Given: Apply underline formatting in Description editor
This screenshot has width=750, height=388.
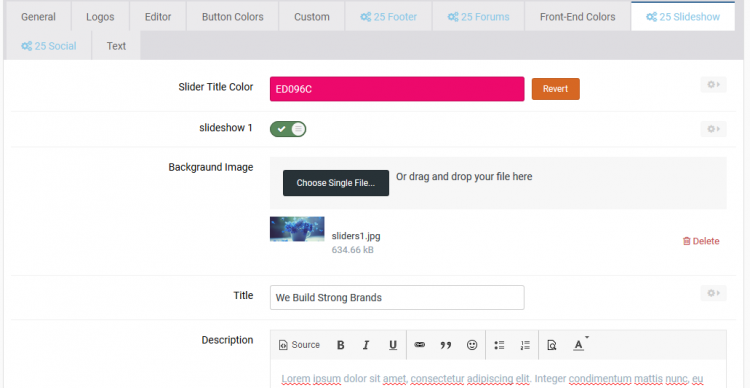Looking at the screenshot, I should point(393,345).
